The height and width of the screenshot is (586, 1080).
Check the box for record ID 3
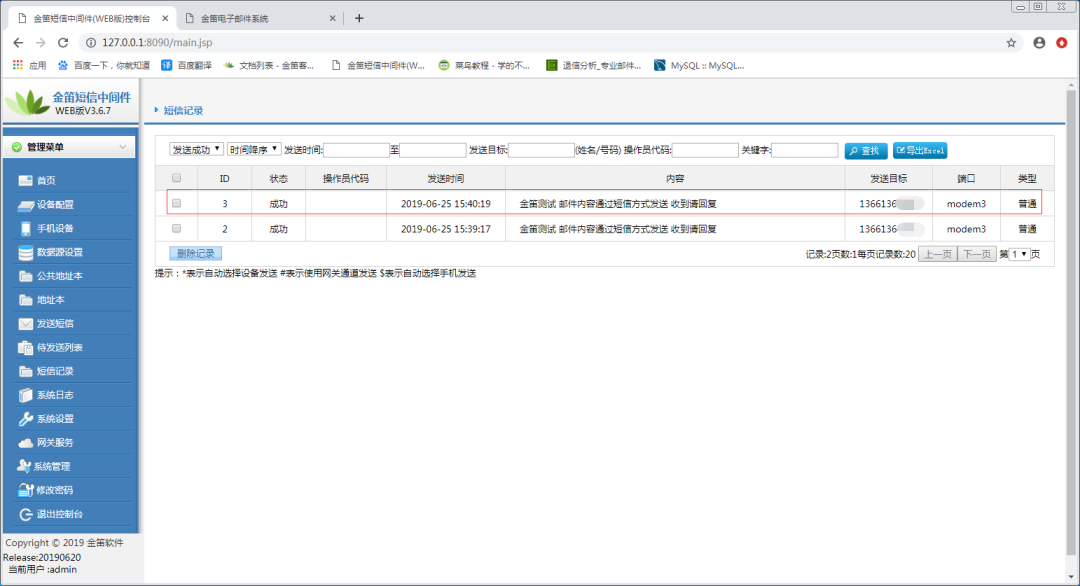point(176,203)
